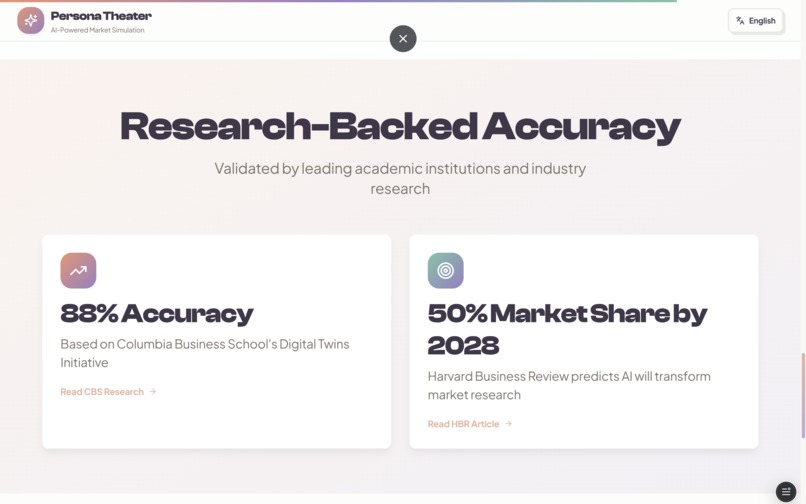The height and width of the screenshot is (504, 806).
Task: Click the 50% Market Share by 2028 heading
Action: [567, 330]
